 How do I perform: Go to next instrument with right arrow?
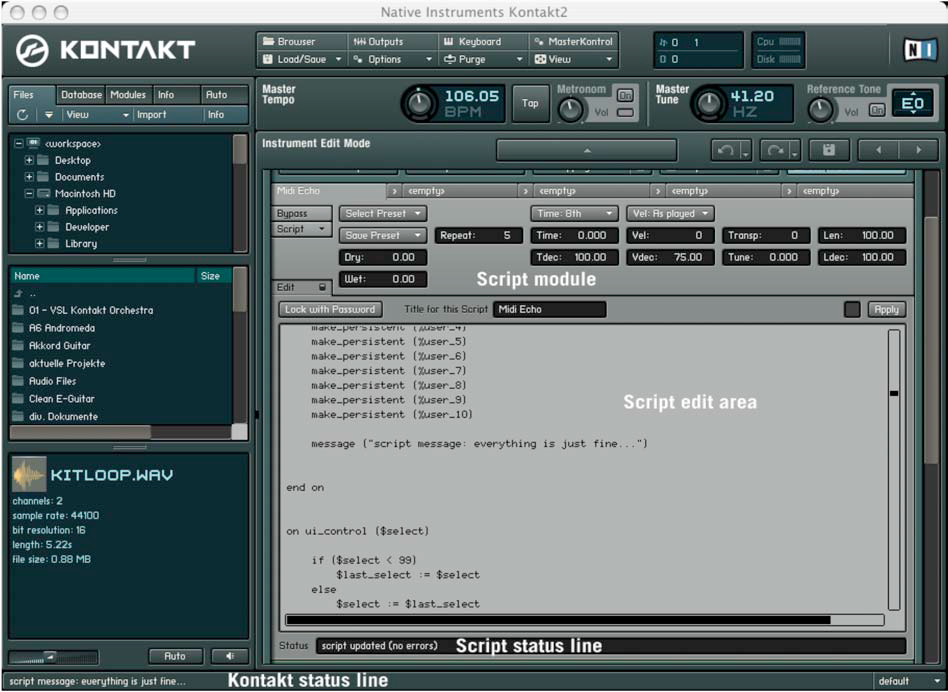tap(918, 150)
